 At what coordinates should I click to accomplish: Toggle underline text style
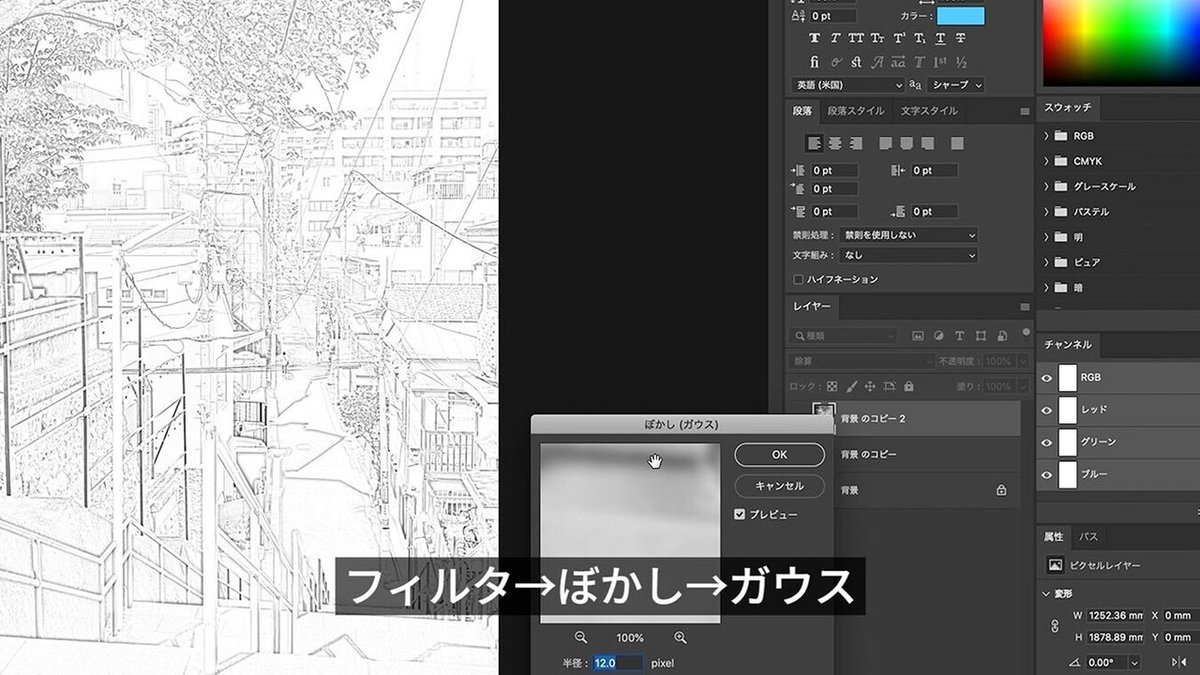coord(940,38)
